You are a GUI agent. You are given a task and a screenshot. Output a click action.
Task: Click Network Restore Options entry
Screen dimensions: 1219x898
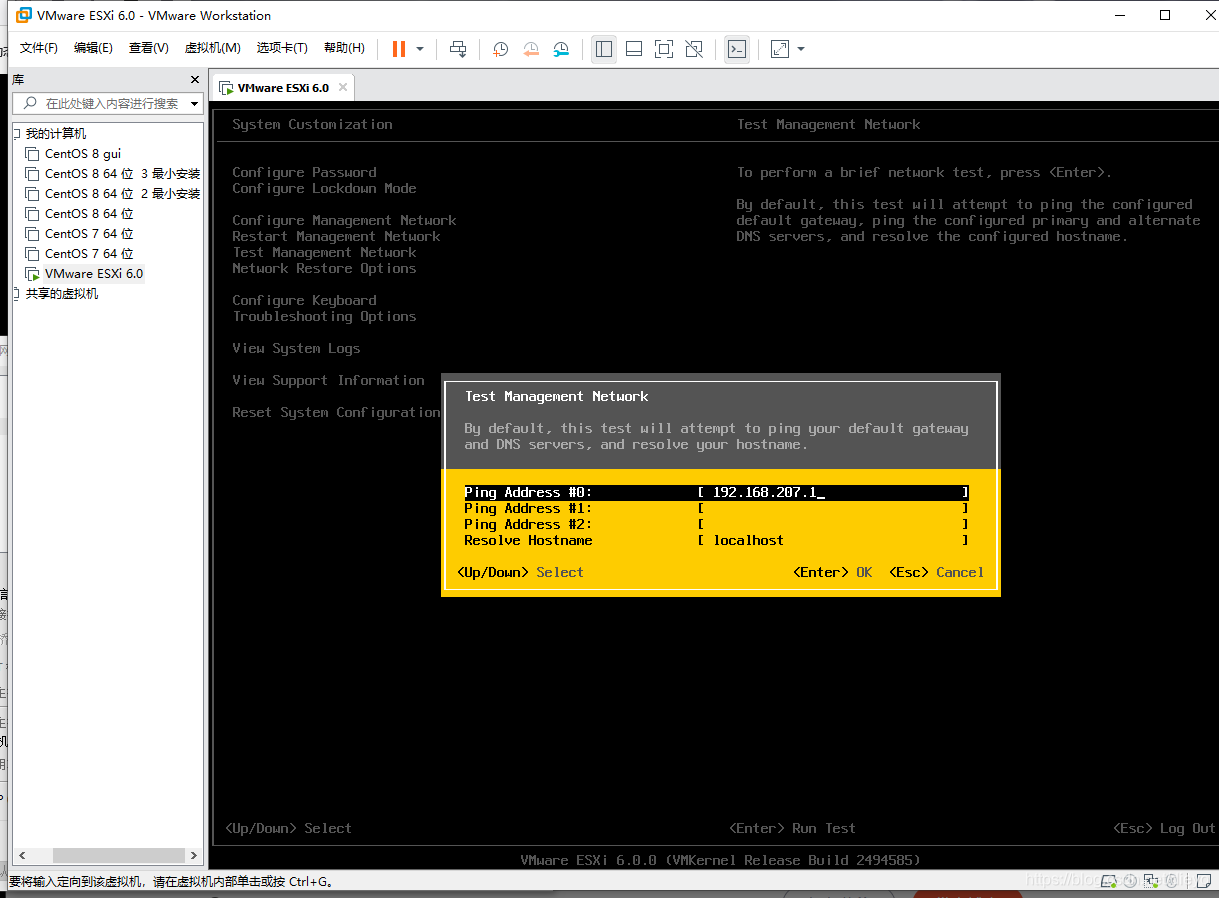pyautogui.click(x=324, y=268)
